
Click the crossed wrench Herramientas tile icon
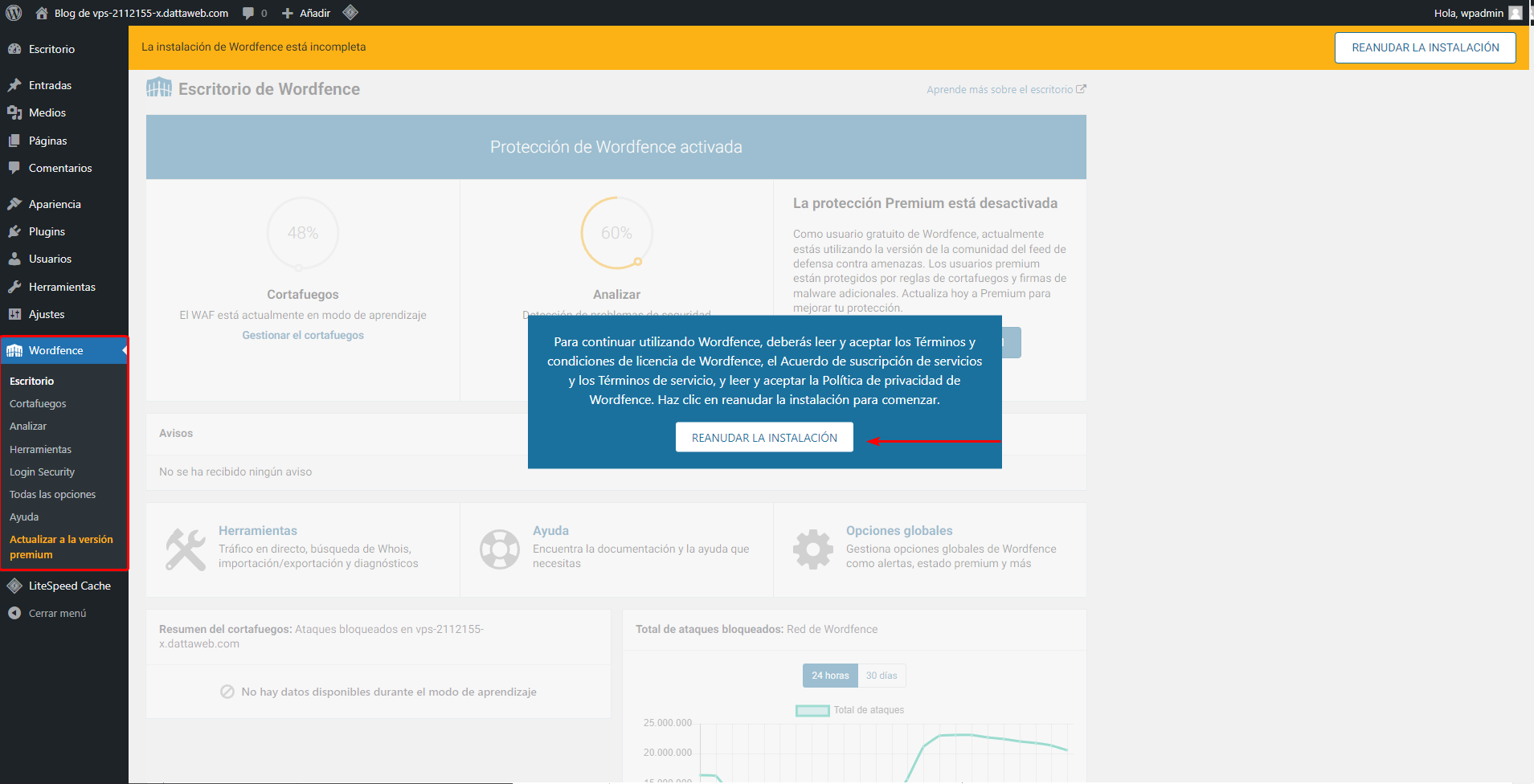click(185, 549)
